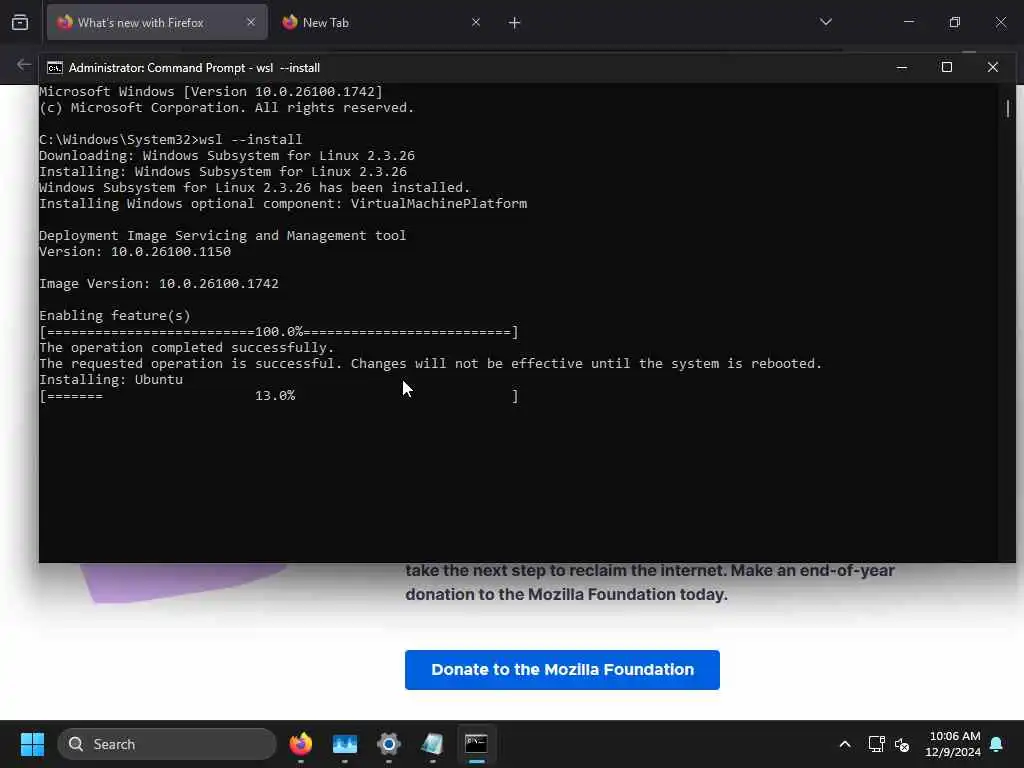The height and width of the screenshot is (768, 1024).
Task: Click the 'wsl --install' command text
Action: pyautogui.click(x=251, y=139)
